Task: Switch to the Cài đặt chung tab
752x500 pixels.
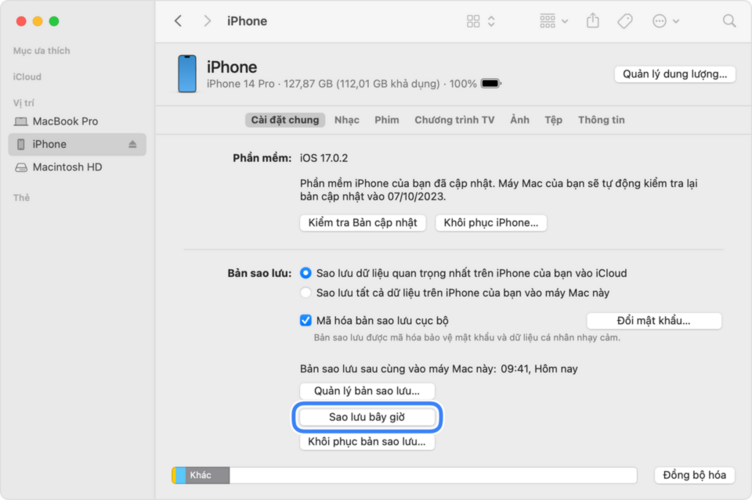Action: tap(285, 120)
